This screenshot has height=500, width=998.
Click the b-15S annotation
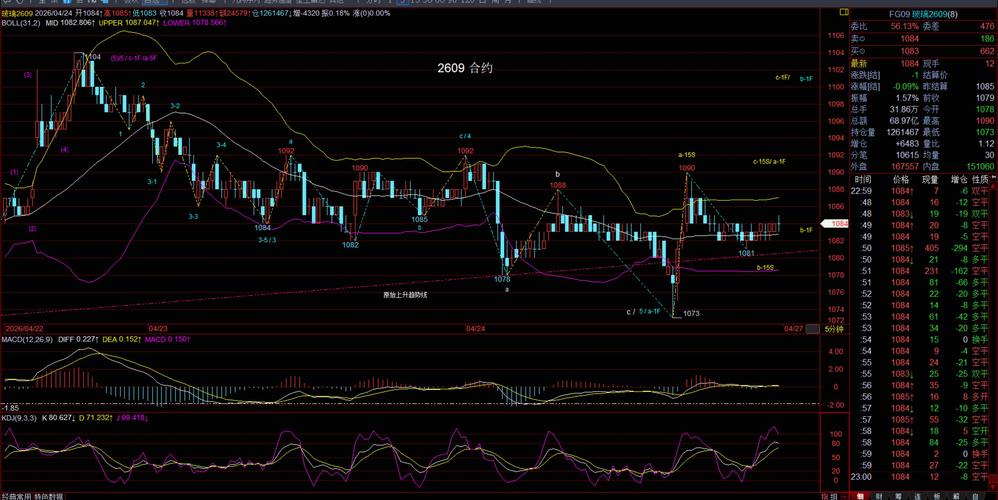765,268
